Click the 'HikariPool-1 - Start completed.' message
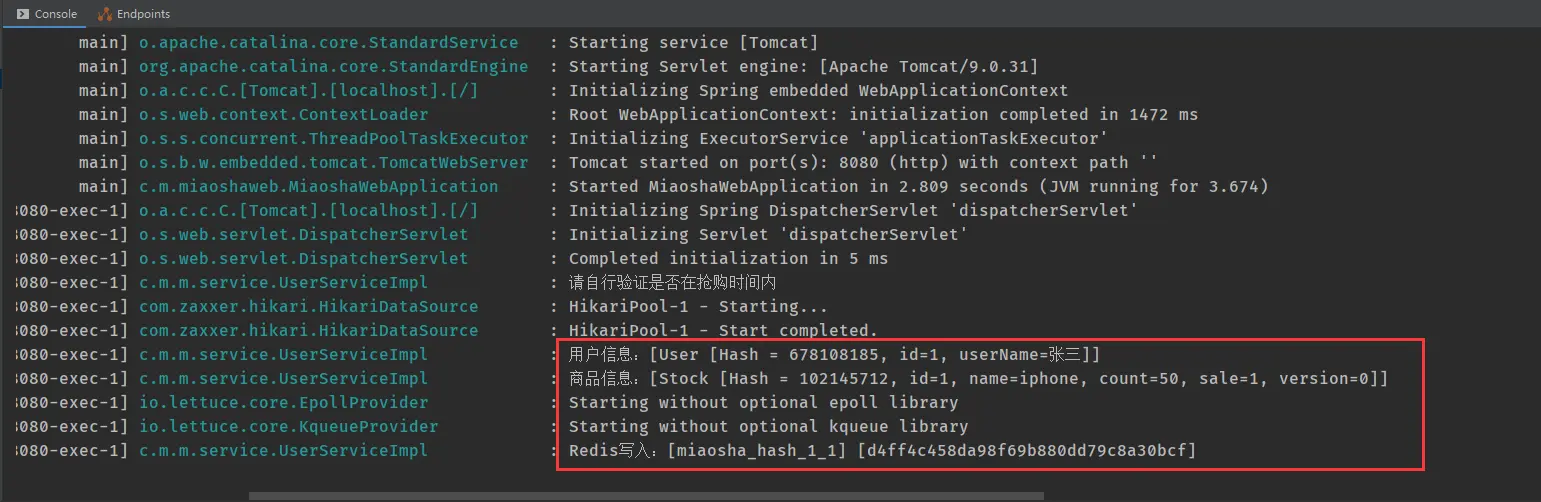Screen dimensions: 1541x502 coord(723,330)
